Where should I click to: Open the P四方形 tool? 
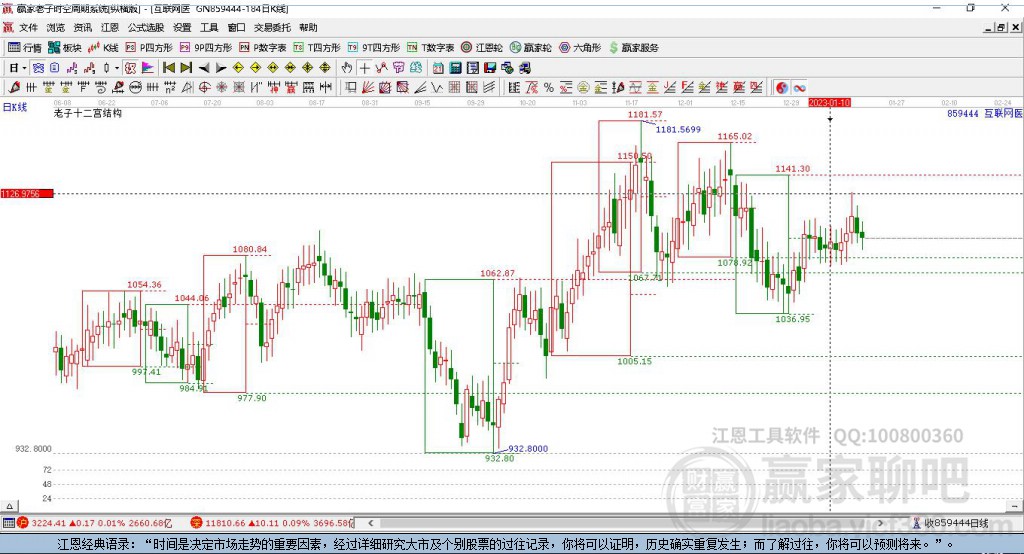[149, 48]
